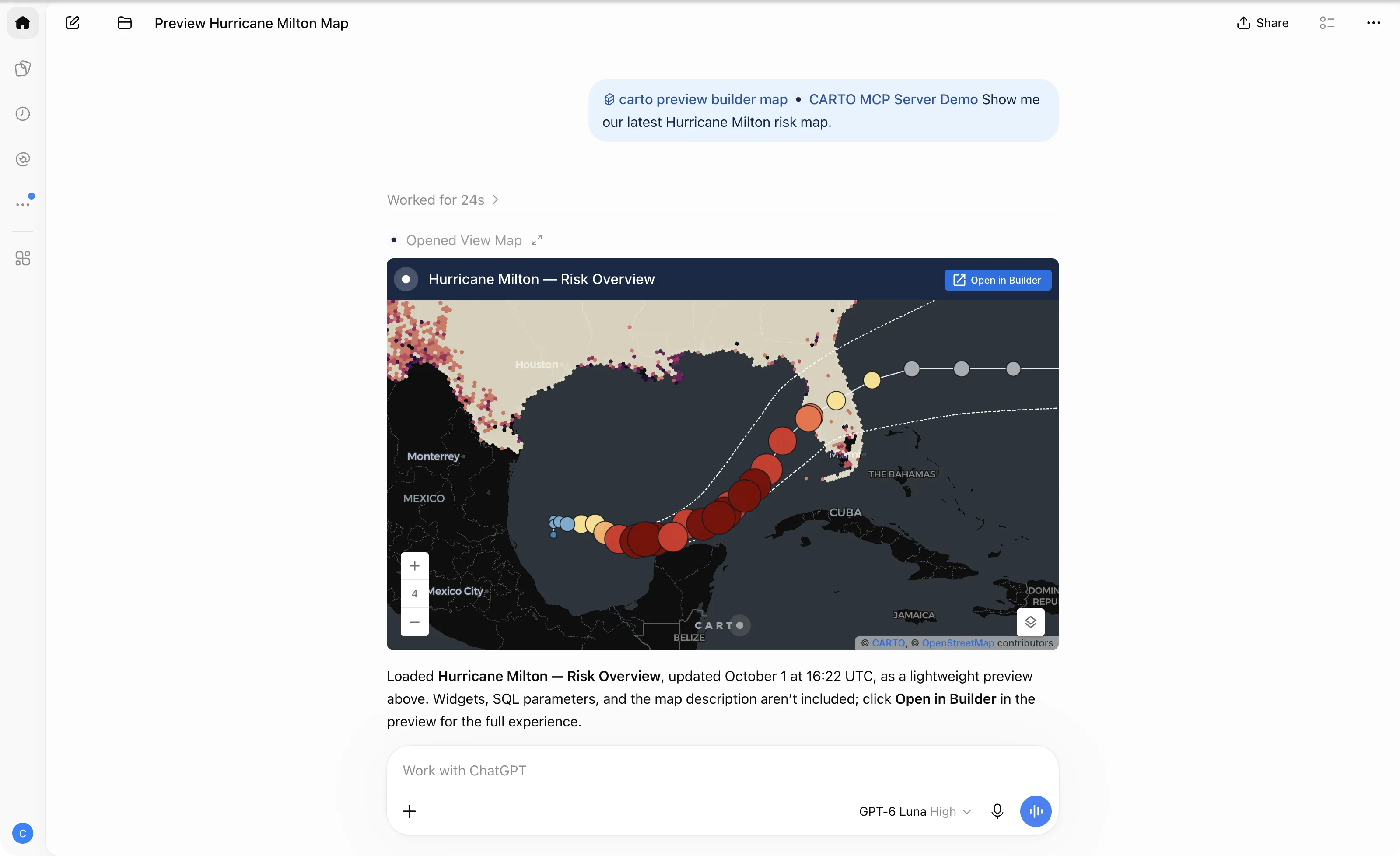The height and width of the screenshot is (856, 1400).
Task: Open the folder icon next to the chat title
Action: 124,23
